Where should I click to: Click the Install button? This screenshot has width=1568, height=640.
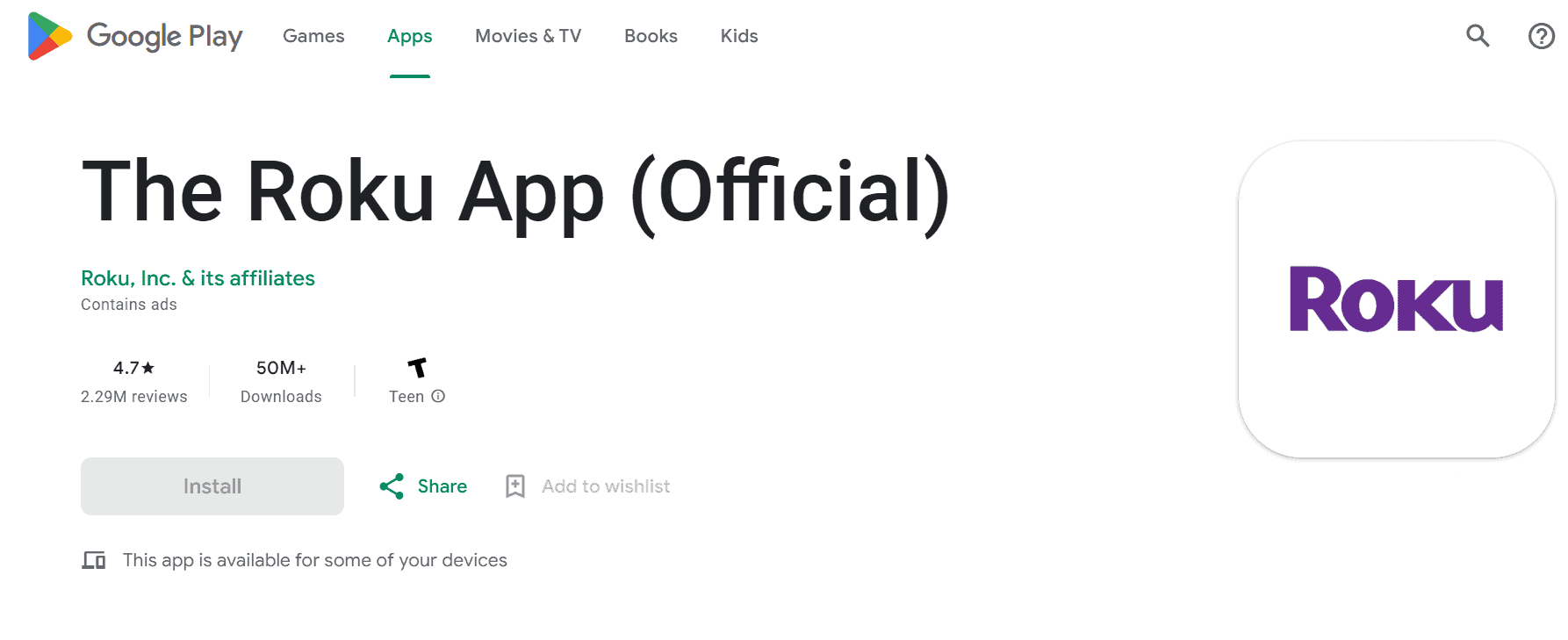[x=212, y=486]
